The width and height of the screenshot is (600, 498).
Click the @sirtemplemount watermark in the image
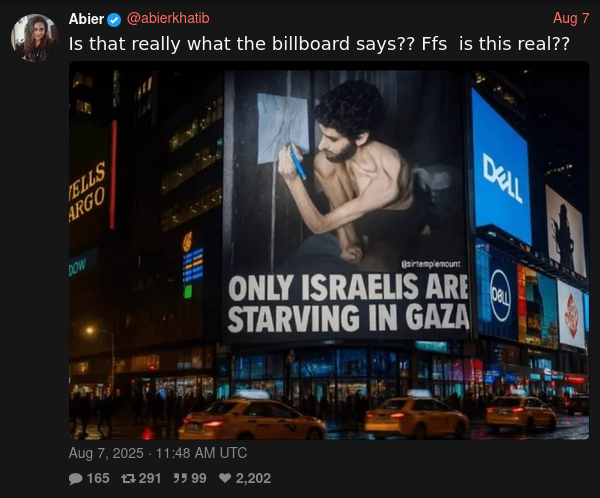pos(431,264)
